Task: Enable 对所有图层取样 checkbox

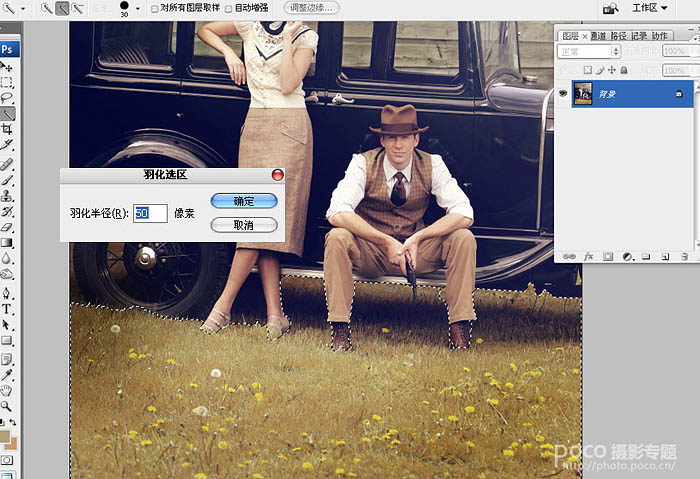Action: pyautogui.click(x=154, y=8)
